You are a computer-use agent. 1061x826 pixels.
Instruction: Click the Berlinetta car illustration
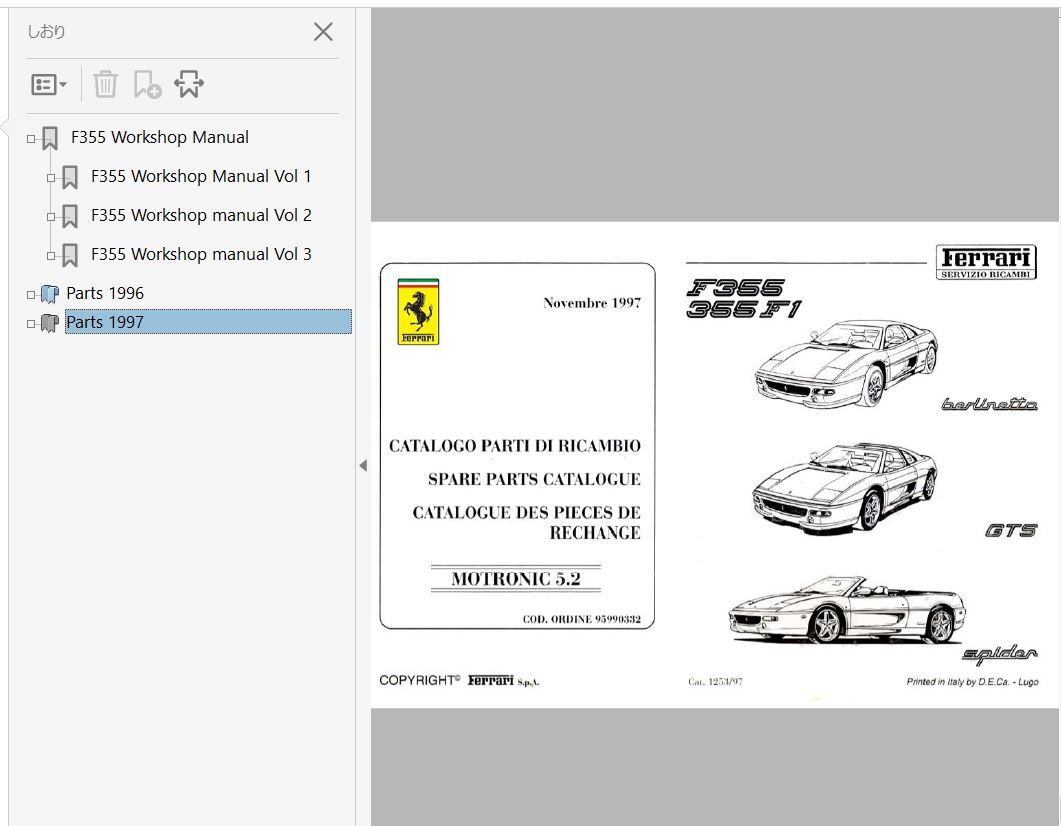[846, 363]
